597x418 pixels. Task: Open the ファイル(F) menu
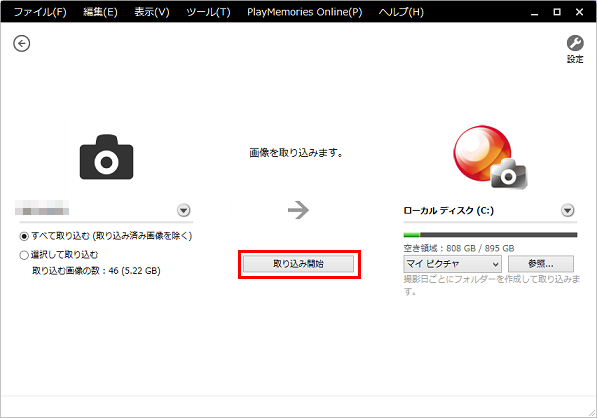40,12
